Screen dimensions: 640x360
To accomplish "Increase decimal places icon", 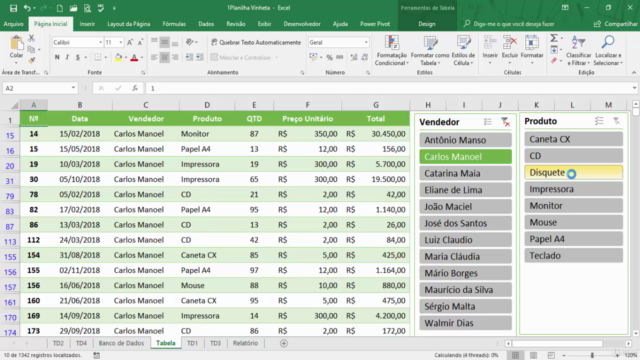I will point(353,58).
